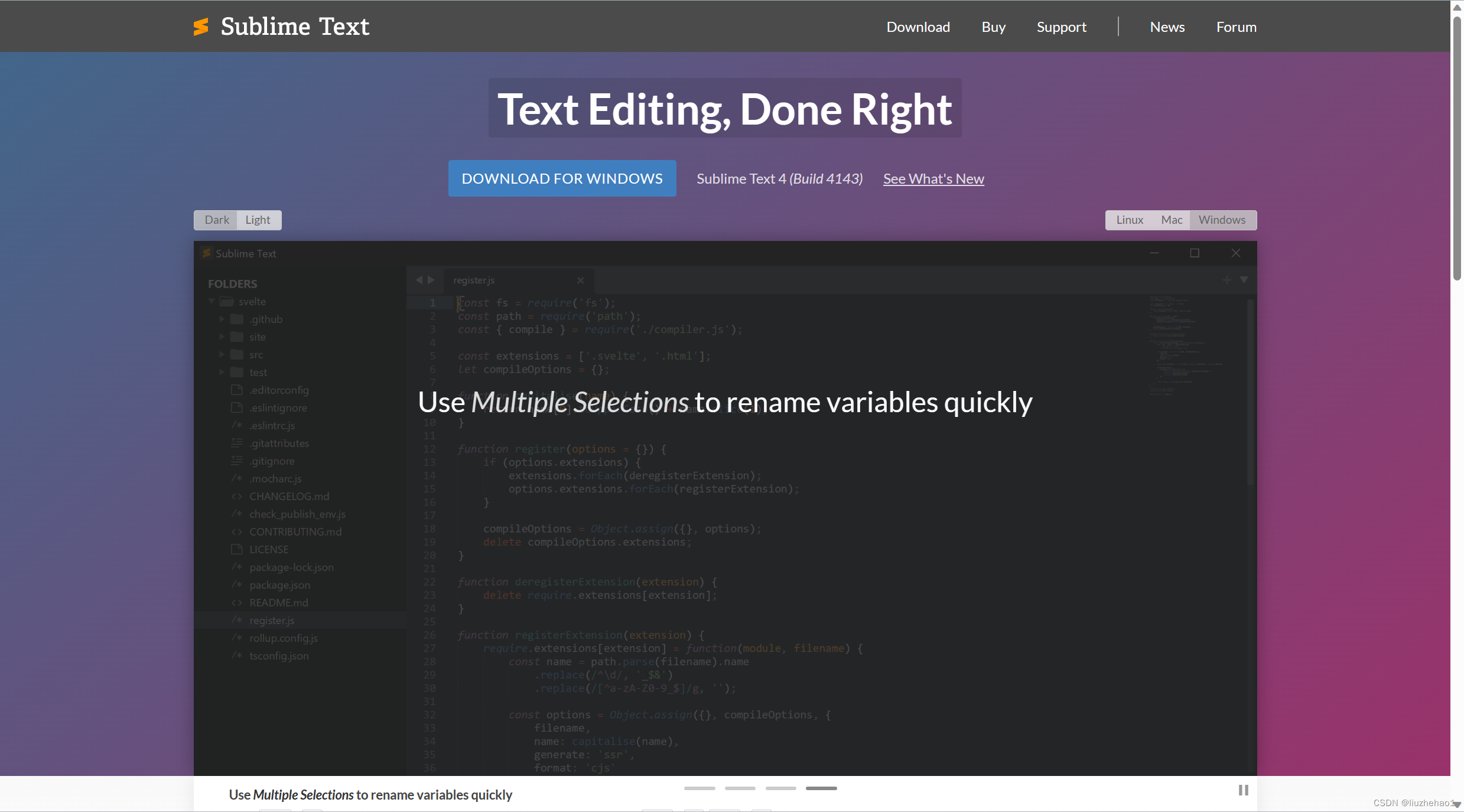Open the Download page in the navigation
Viewport: 1464px width, 812px height.
(x=918, y=27)
